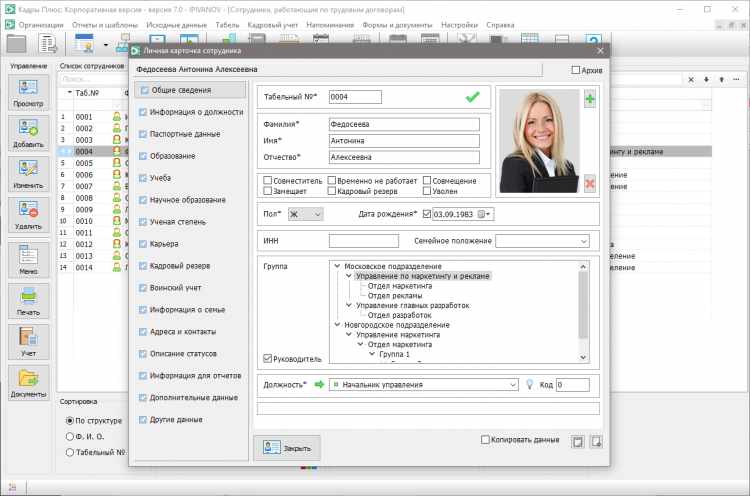This screenshot has width=750, height=496.
Task: Click the light bulb icon near Код
Action: click(x=529, y=384)
